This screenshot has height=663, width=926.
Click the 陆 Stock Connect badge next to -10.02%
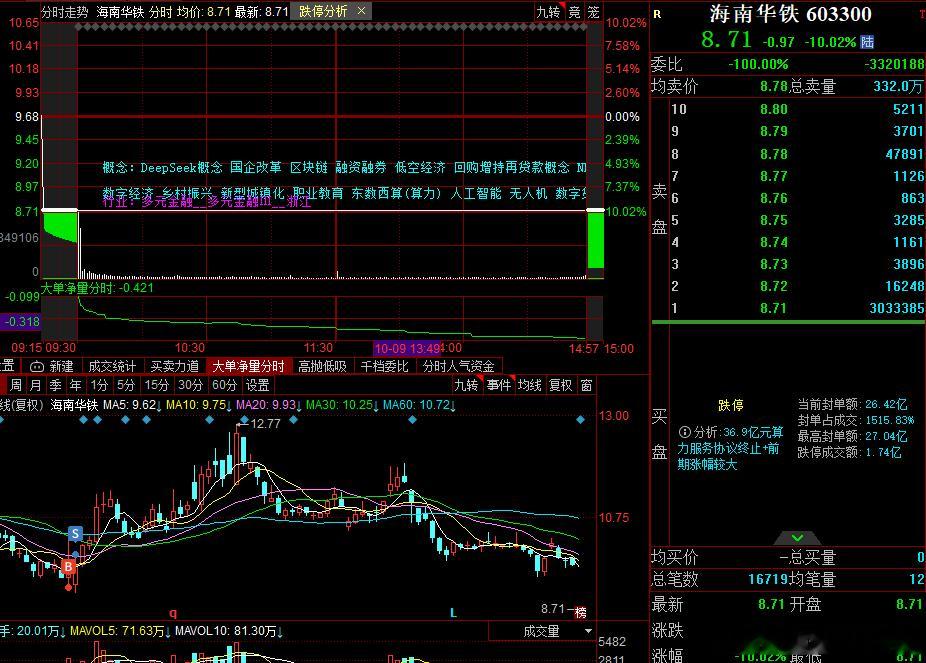pos(867,42)
